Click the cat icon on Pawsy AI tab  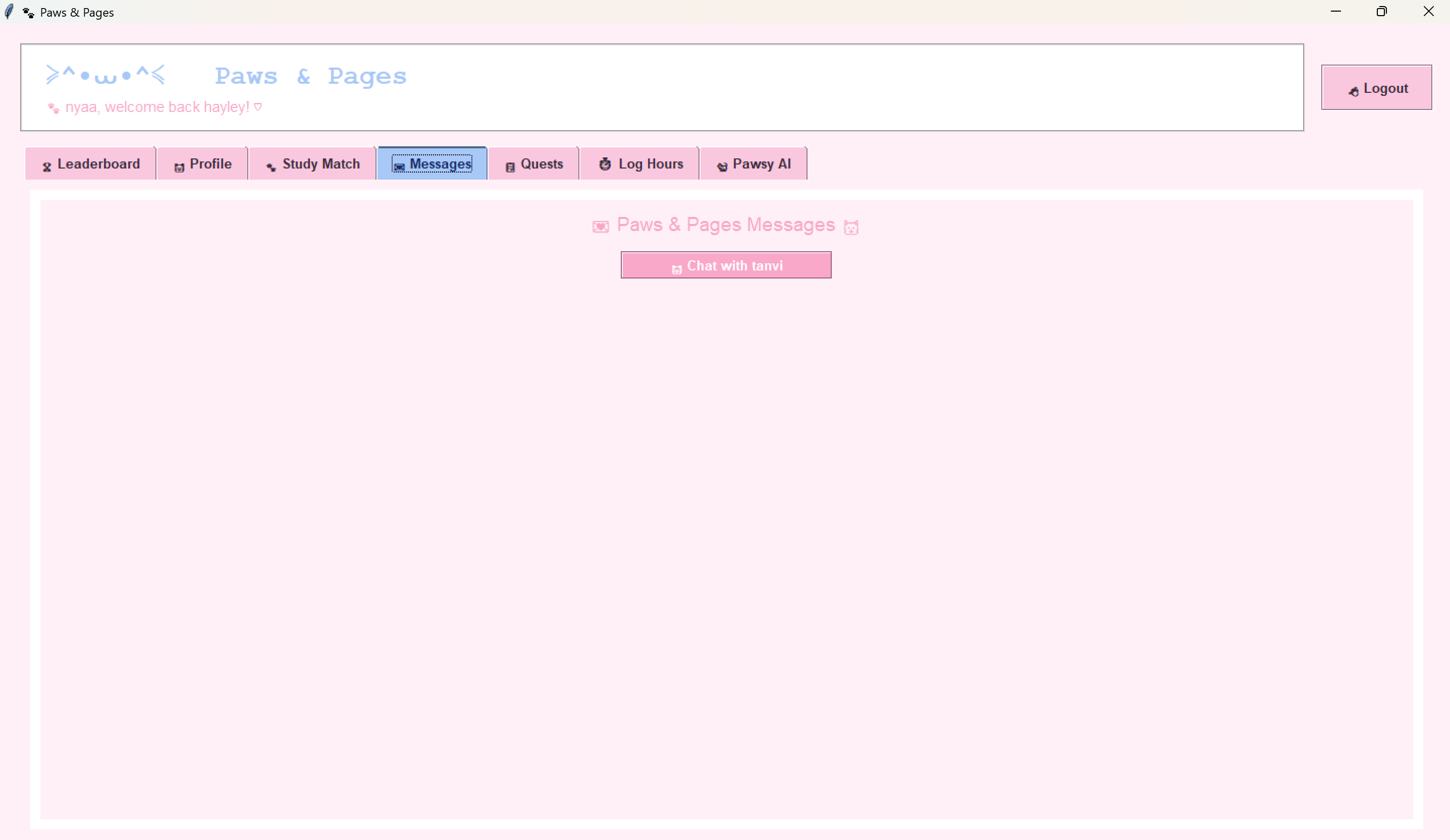[722, 166]
